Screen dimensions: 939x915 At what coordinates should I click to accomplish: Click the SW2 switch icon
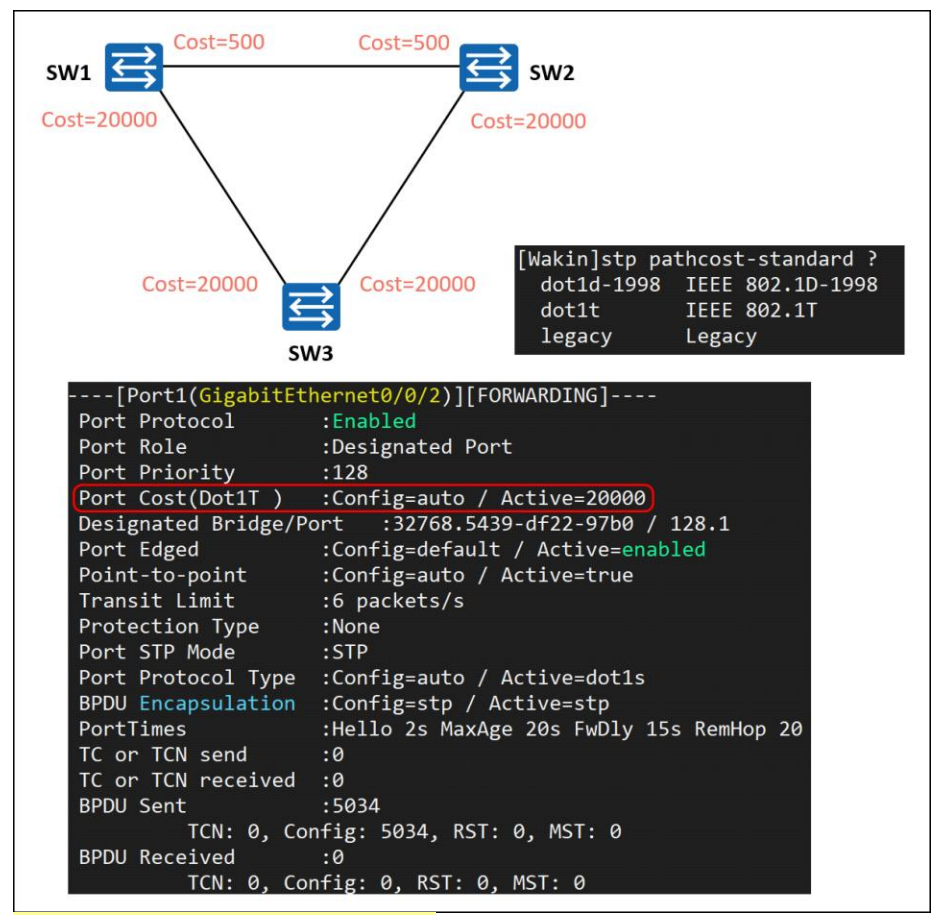coord(489,67)
